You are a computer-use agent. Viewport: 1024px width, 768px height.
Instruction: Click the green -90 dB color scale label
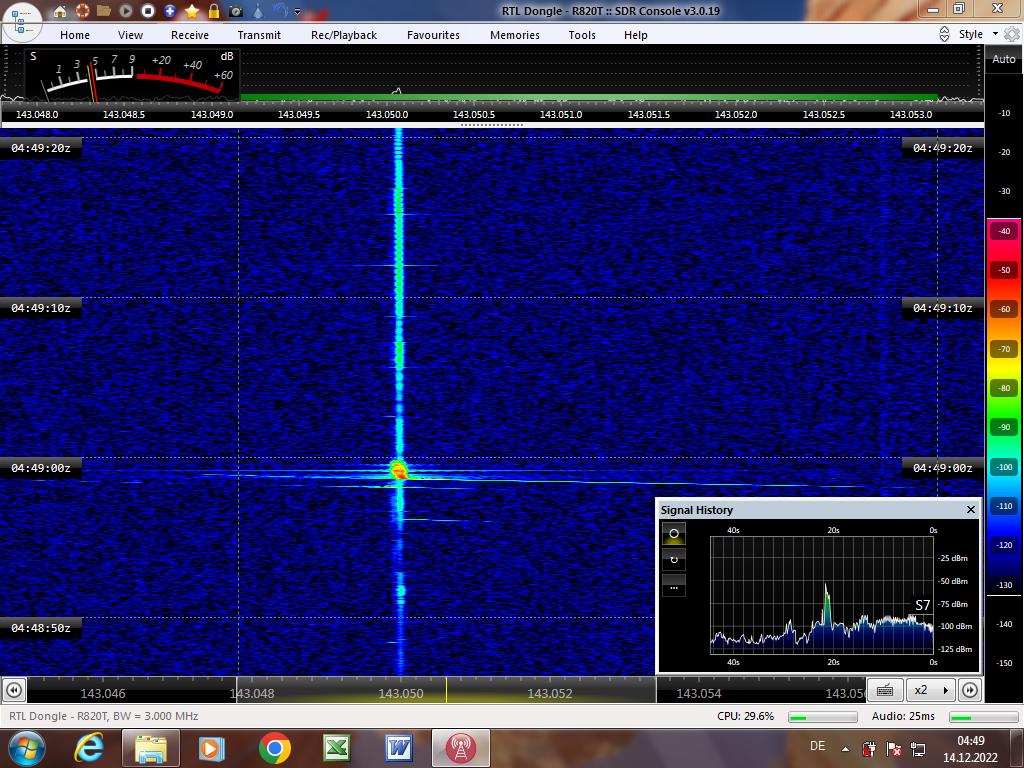point(1004,428)
